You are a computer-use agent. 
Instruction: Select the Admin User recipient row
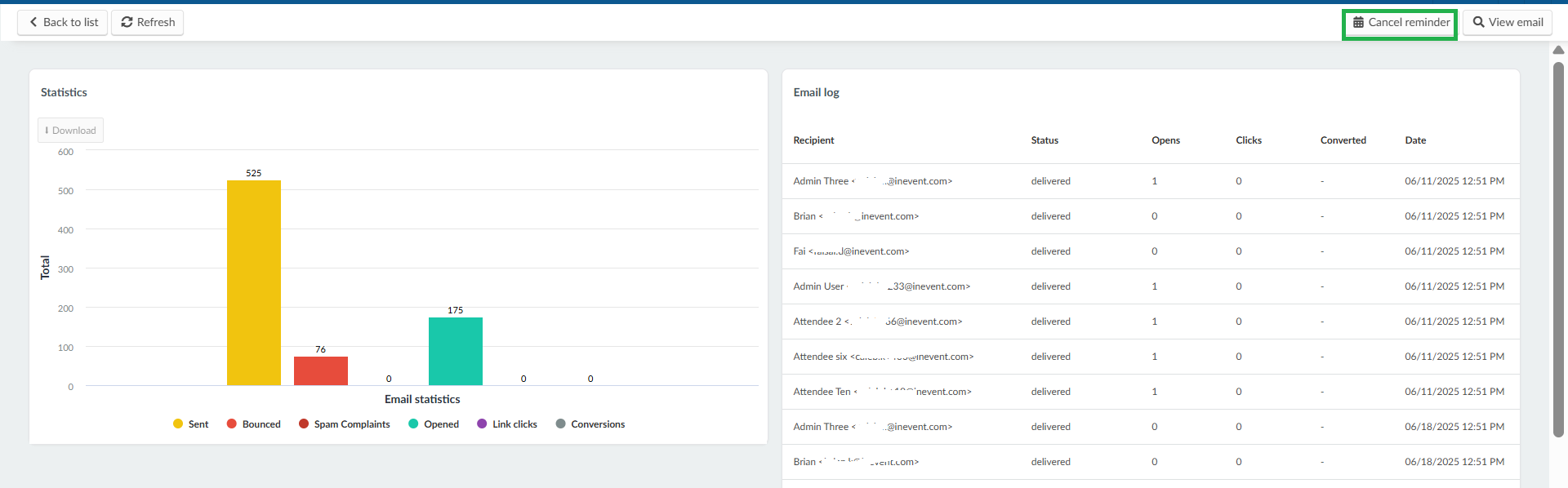tap(1151, 286)
